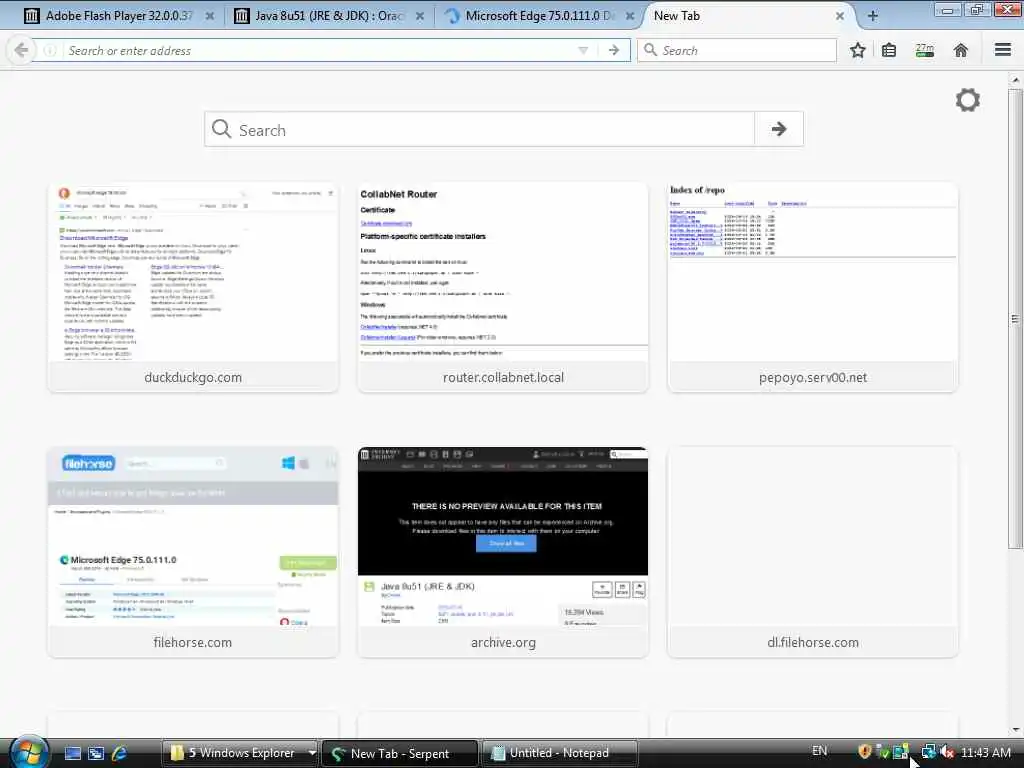Click the magnifier icon in toolbar search box

(650, 50)
